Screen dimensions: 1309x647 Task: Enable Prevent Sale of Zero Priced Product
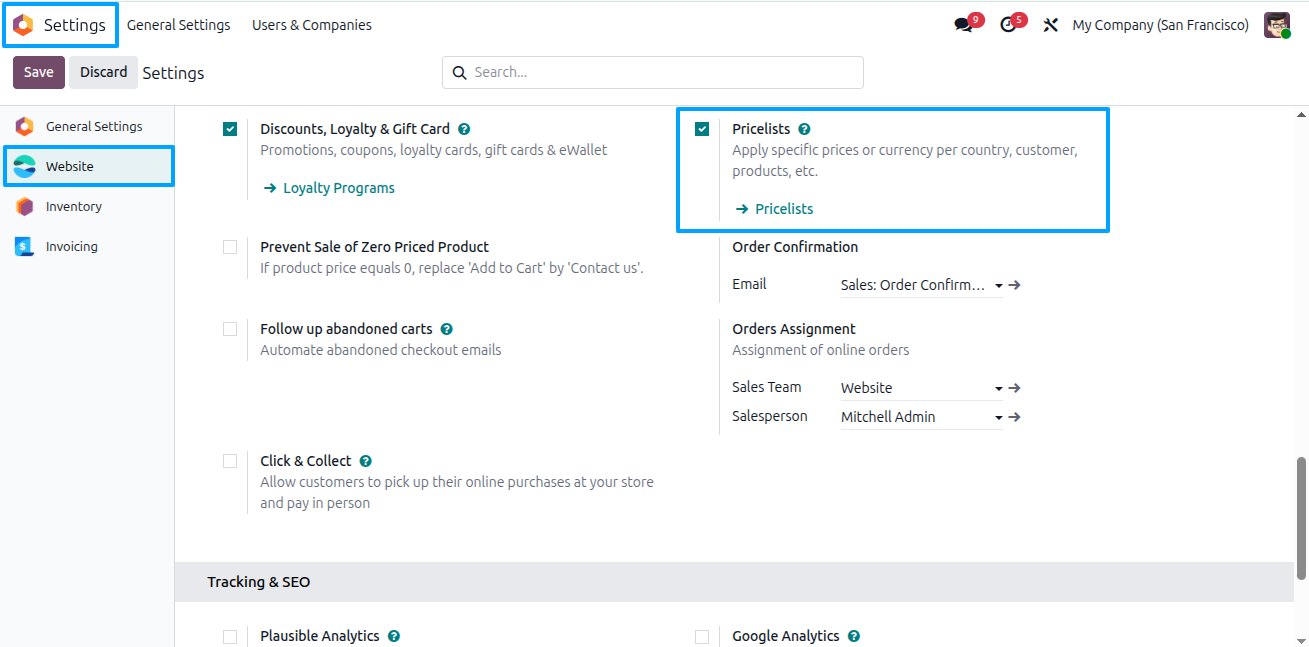230,247
